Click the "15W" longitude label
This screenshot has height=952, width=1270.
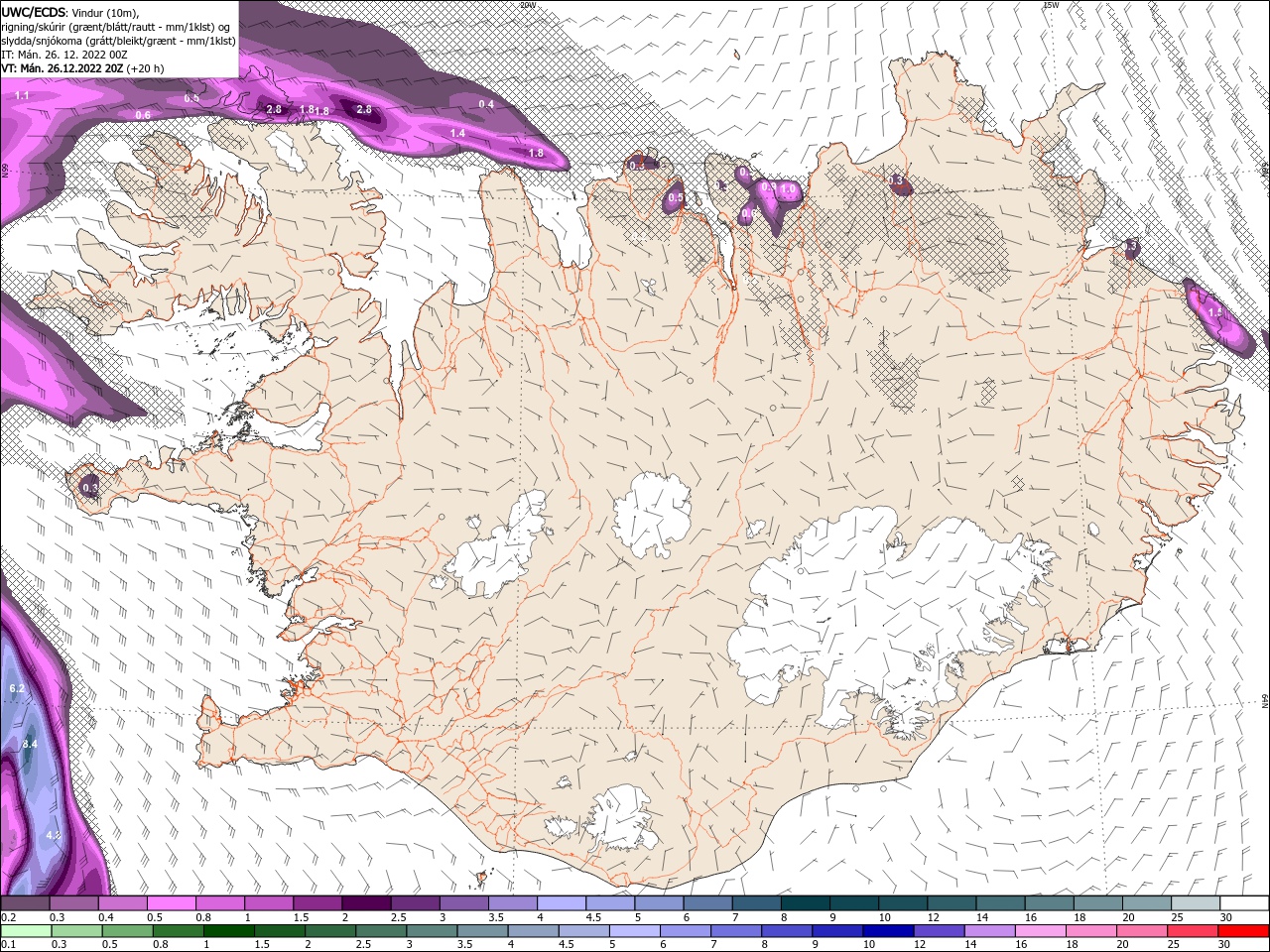(1051, 5)
